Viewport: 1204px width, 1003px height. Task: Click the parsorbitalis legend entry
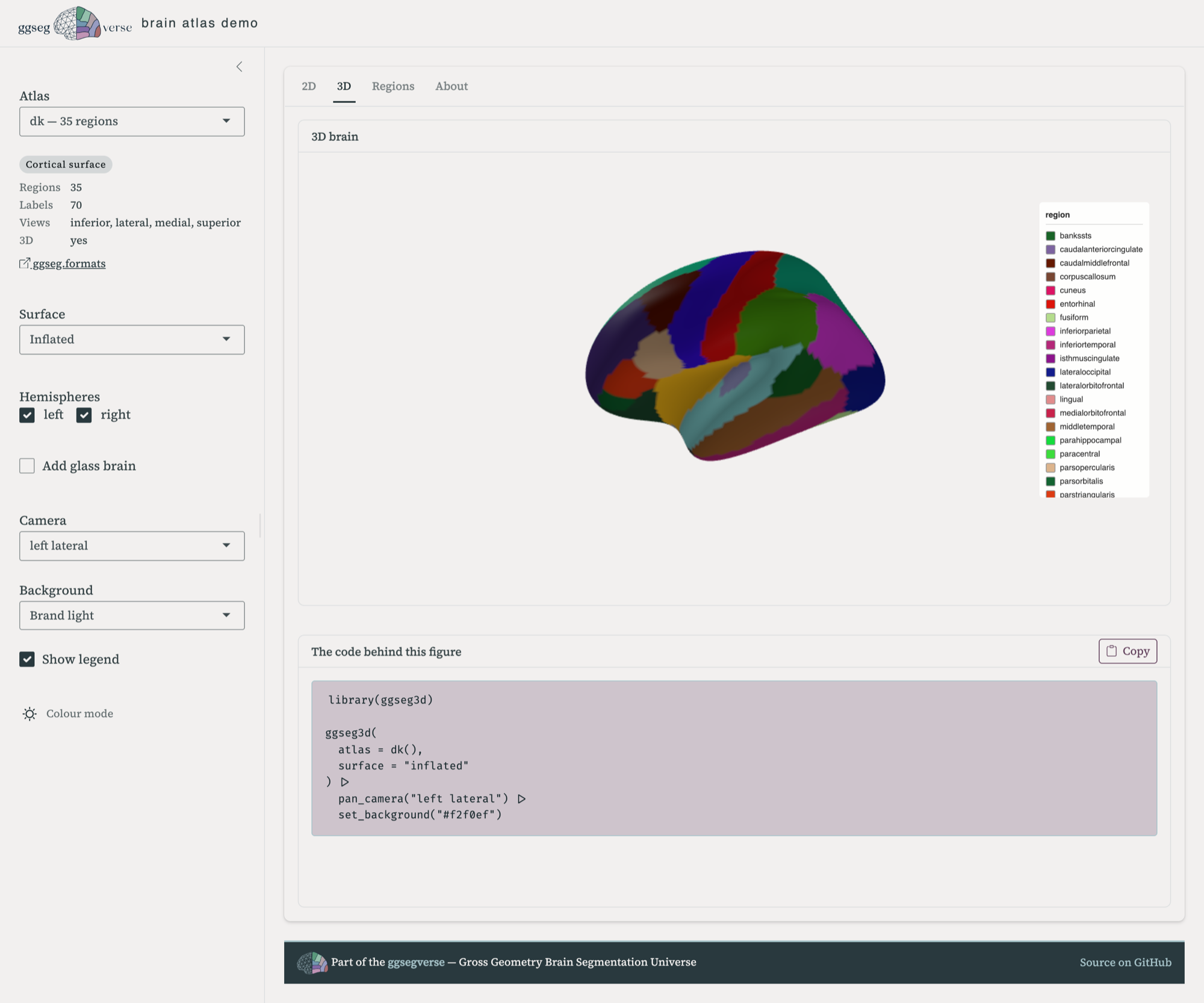point(1075,481)
